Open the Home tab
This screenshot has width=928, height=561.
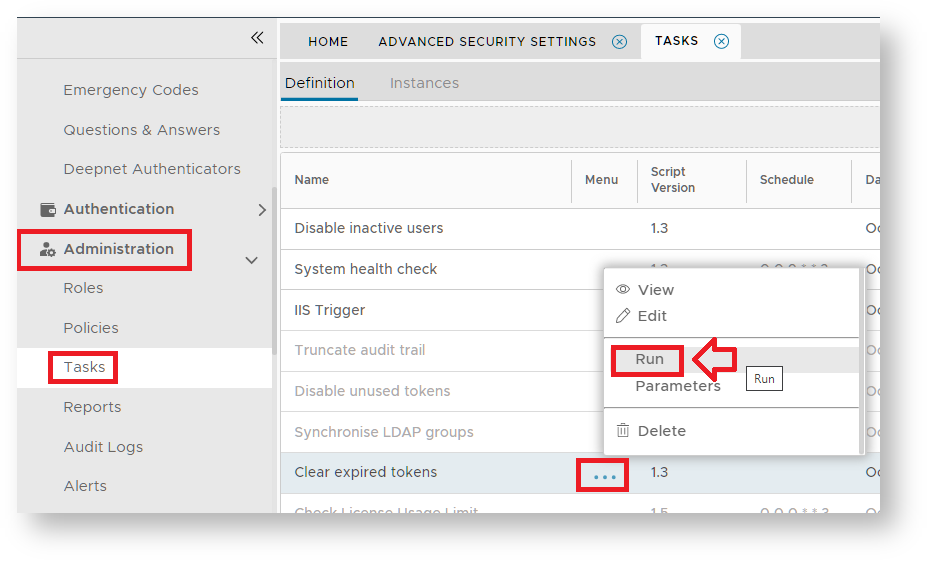pos(328,42)
